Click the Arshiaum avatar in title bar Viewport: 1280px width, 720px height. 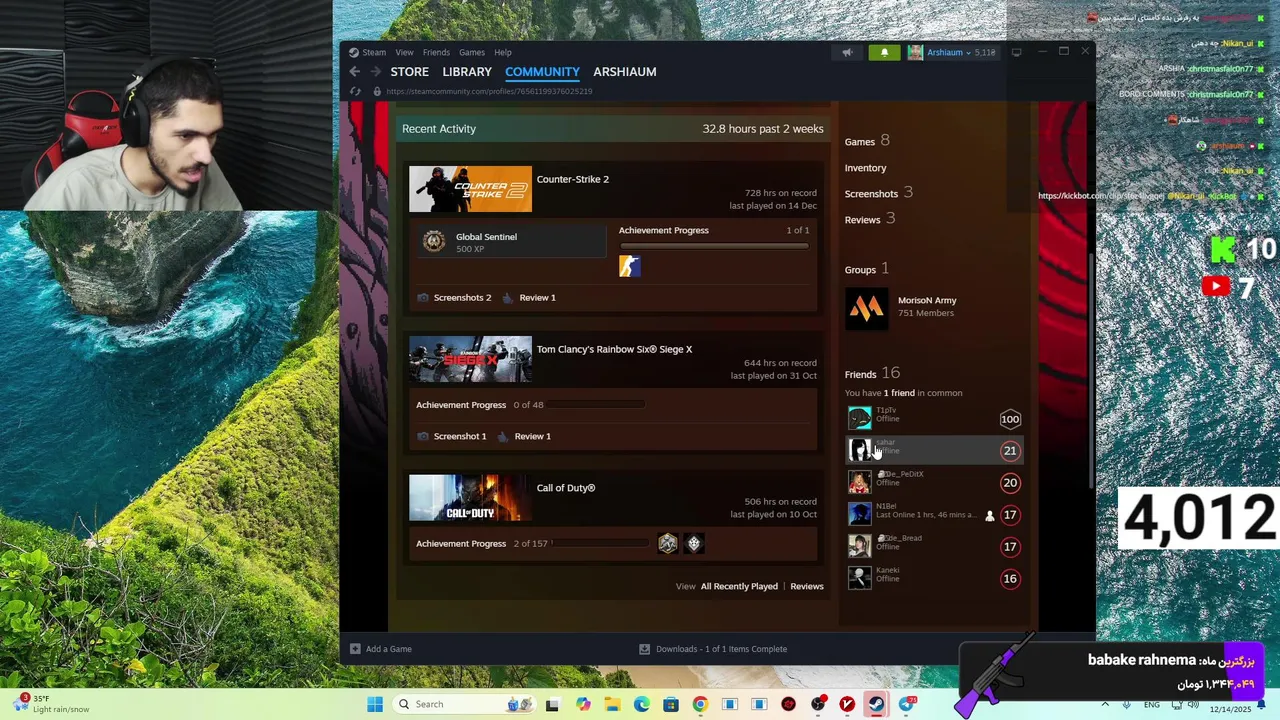pyautogui.click(x=915, y=52)
